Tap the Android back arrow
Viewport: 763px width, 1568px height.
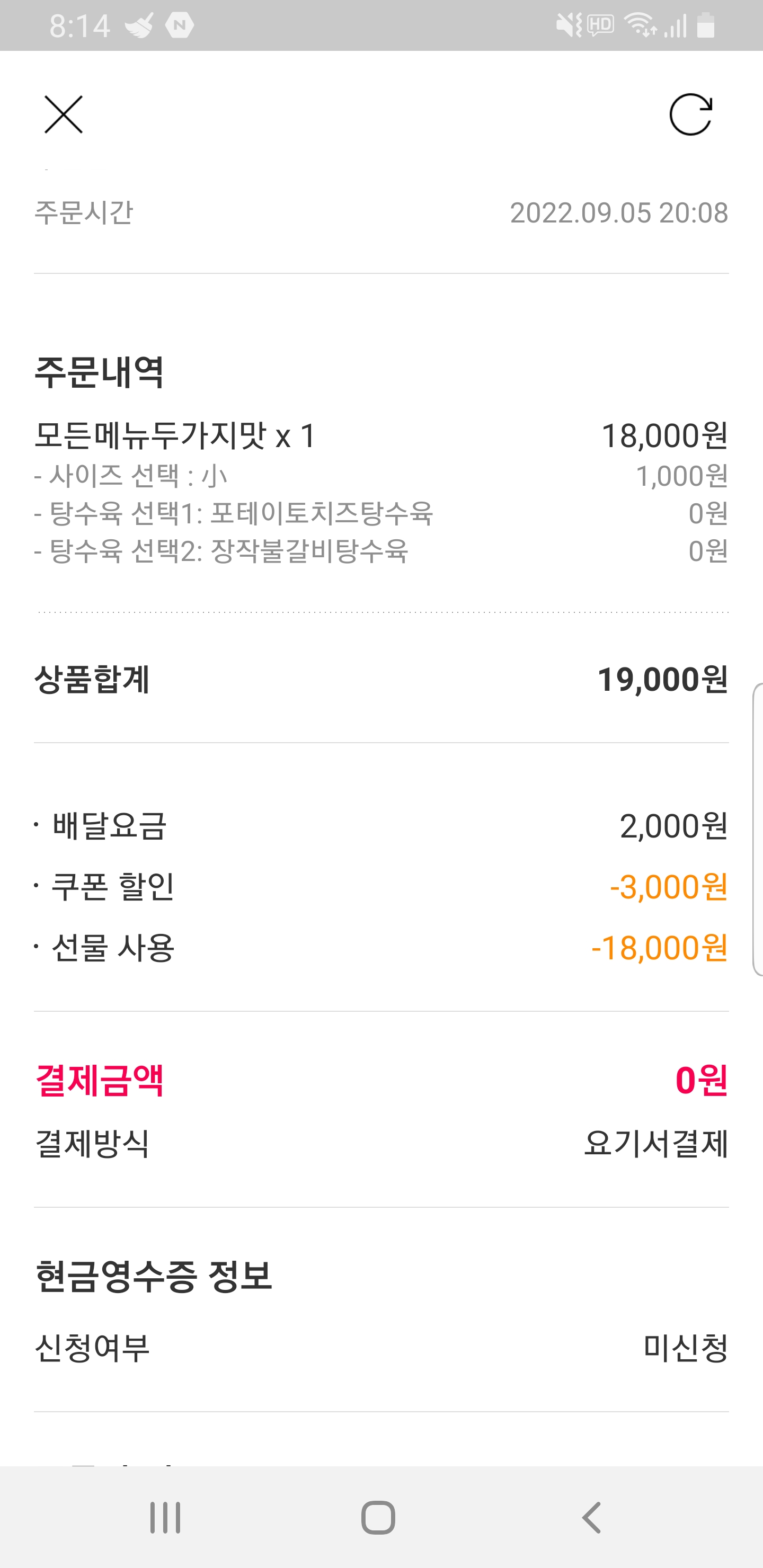click(591, 1518)
